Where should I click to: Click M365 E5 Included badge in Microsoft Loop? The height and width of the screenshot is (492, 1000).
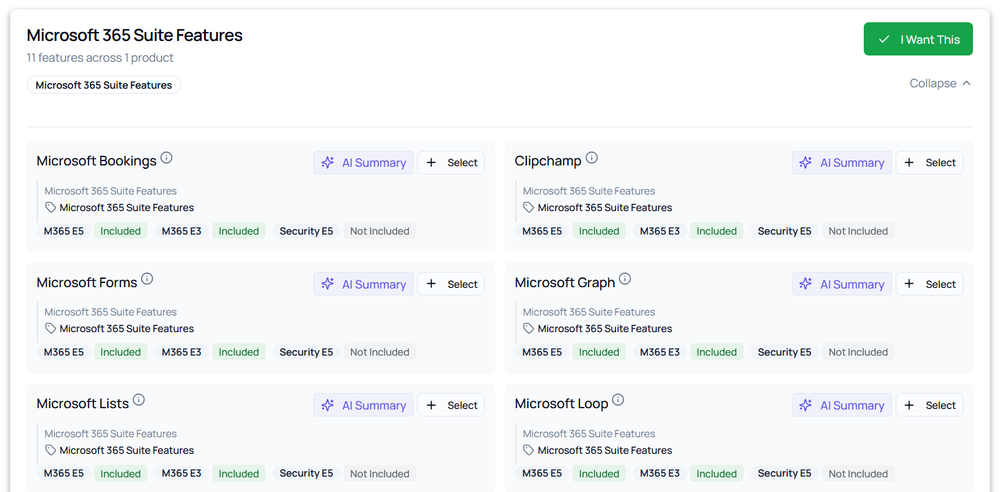(x=599, y=473)
